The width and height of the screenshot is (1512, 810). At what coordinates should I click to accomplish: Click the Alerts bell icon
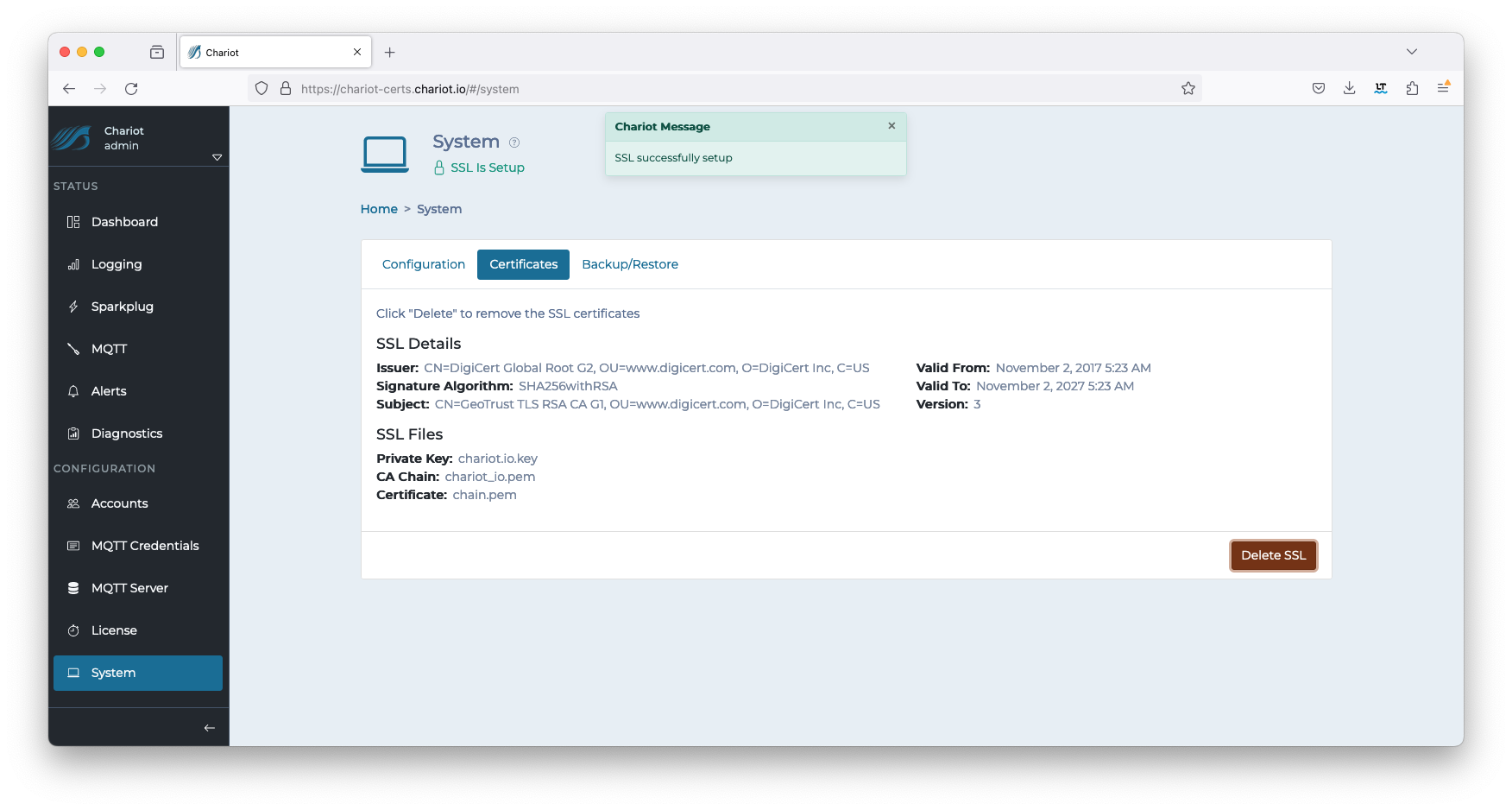point(73,391)
